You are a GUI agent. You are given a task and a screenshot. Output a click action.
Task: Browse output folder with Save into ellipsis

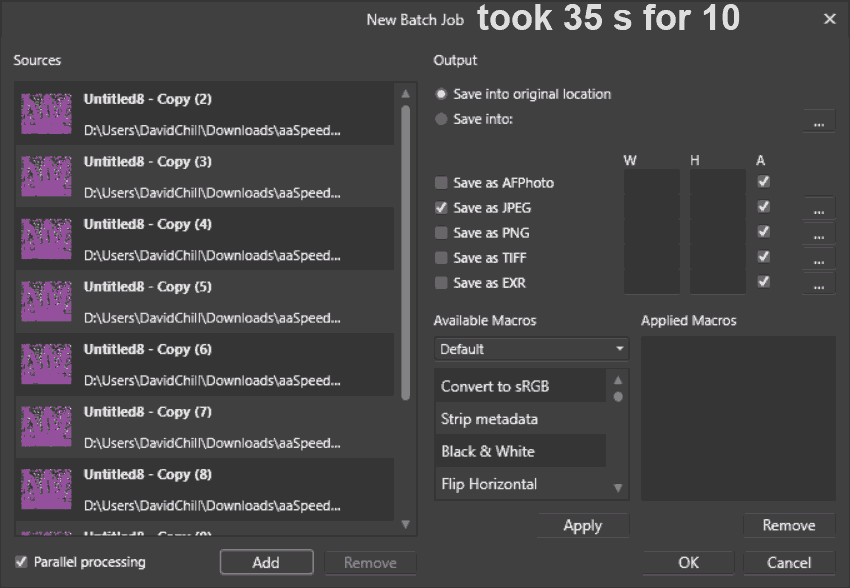818,120
